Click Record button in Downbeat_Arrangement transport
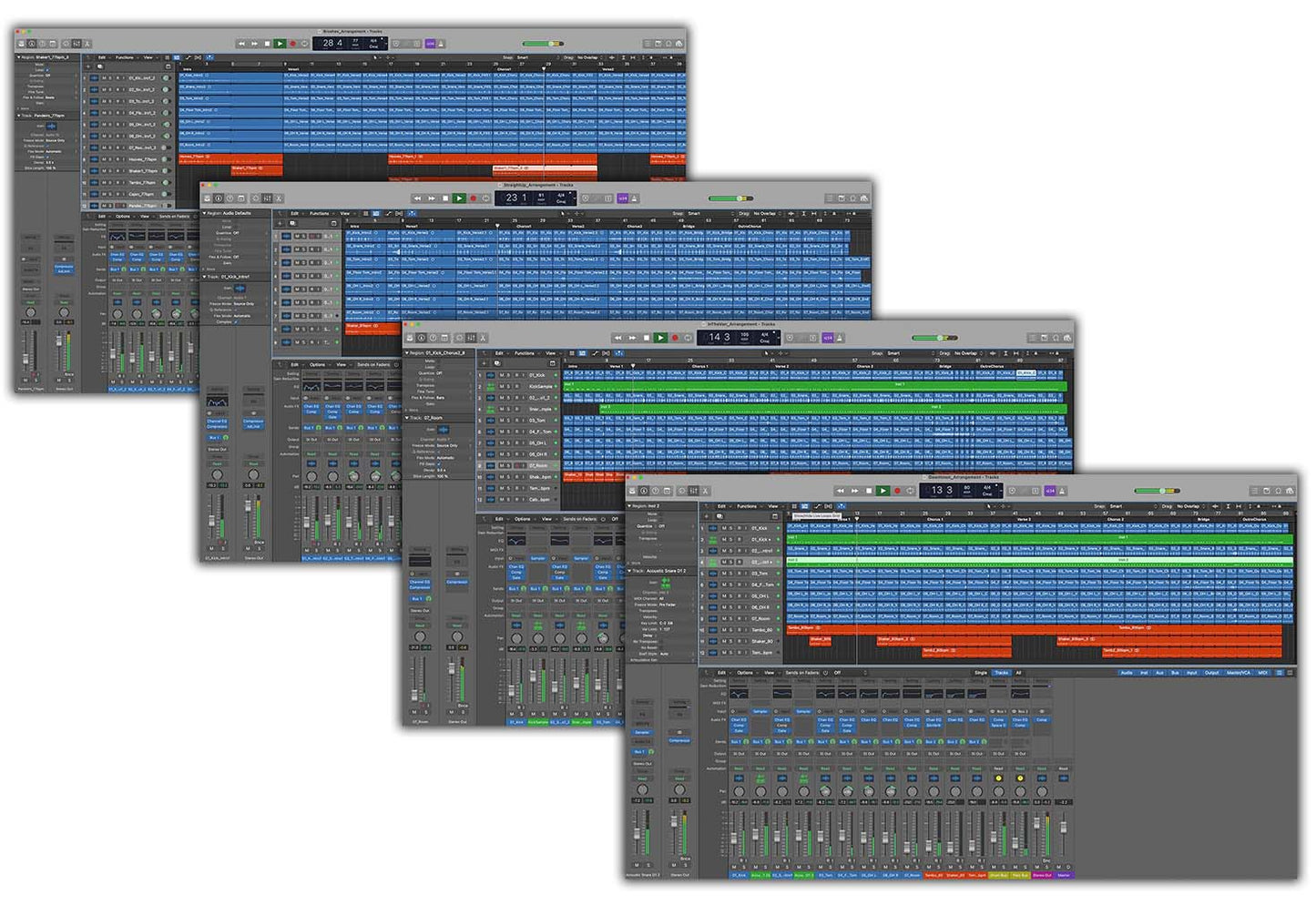The height and width of the screenshot is (905, 1316). pyautogui.click(x=896, y=491)
